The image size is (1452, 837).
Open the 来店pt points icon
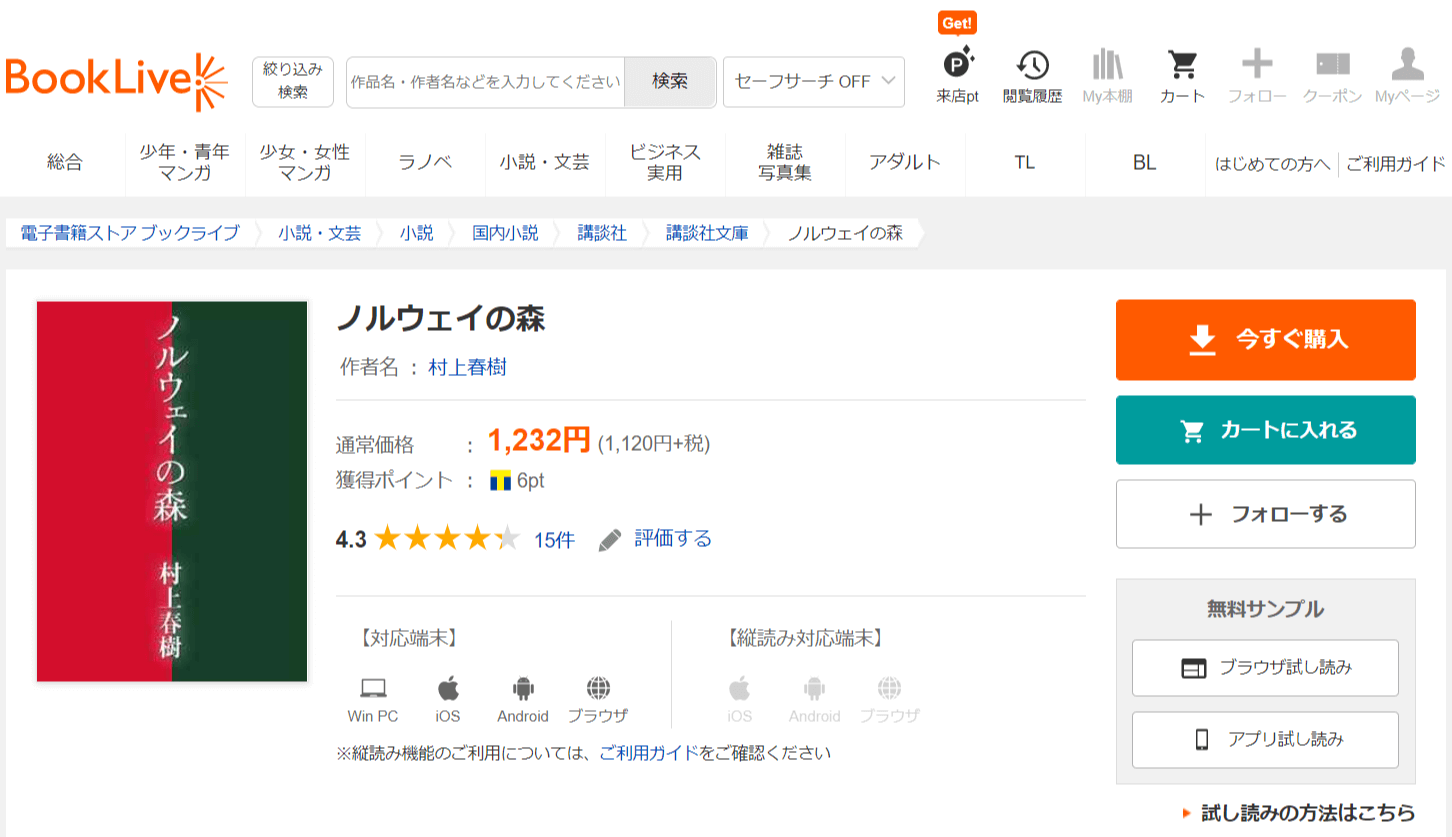pos(957,76)
